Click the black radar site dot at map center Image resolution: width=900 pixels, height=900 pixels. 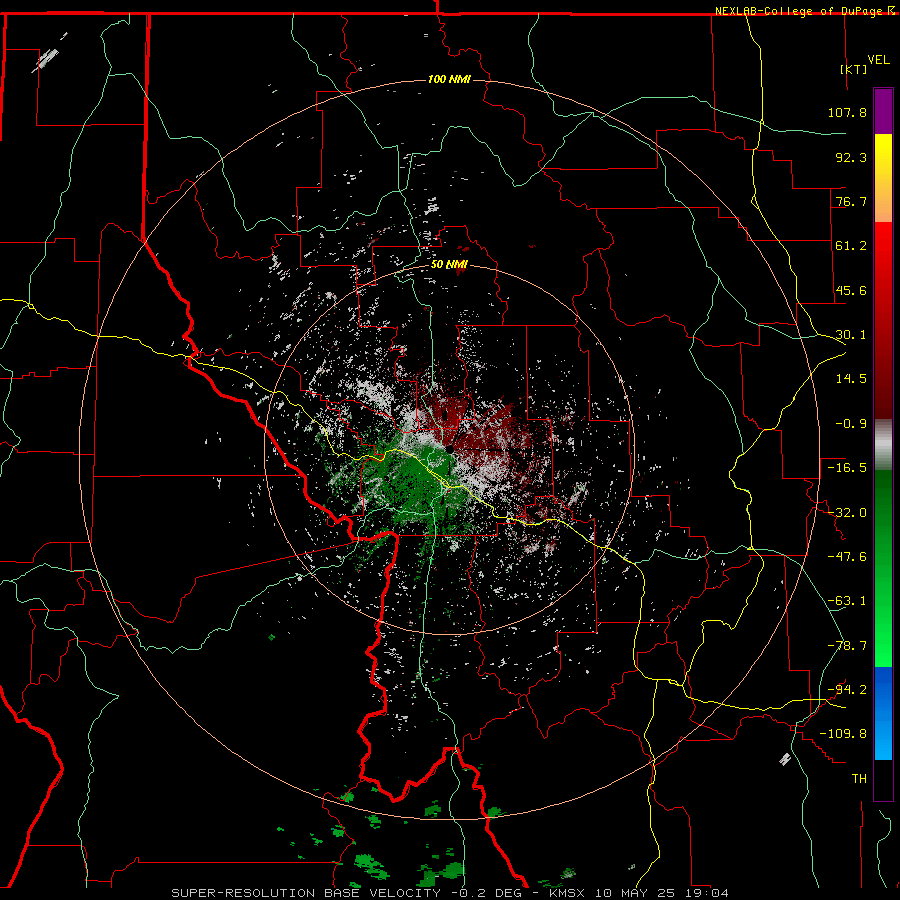point(450,449)
